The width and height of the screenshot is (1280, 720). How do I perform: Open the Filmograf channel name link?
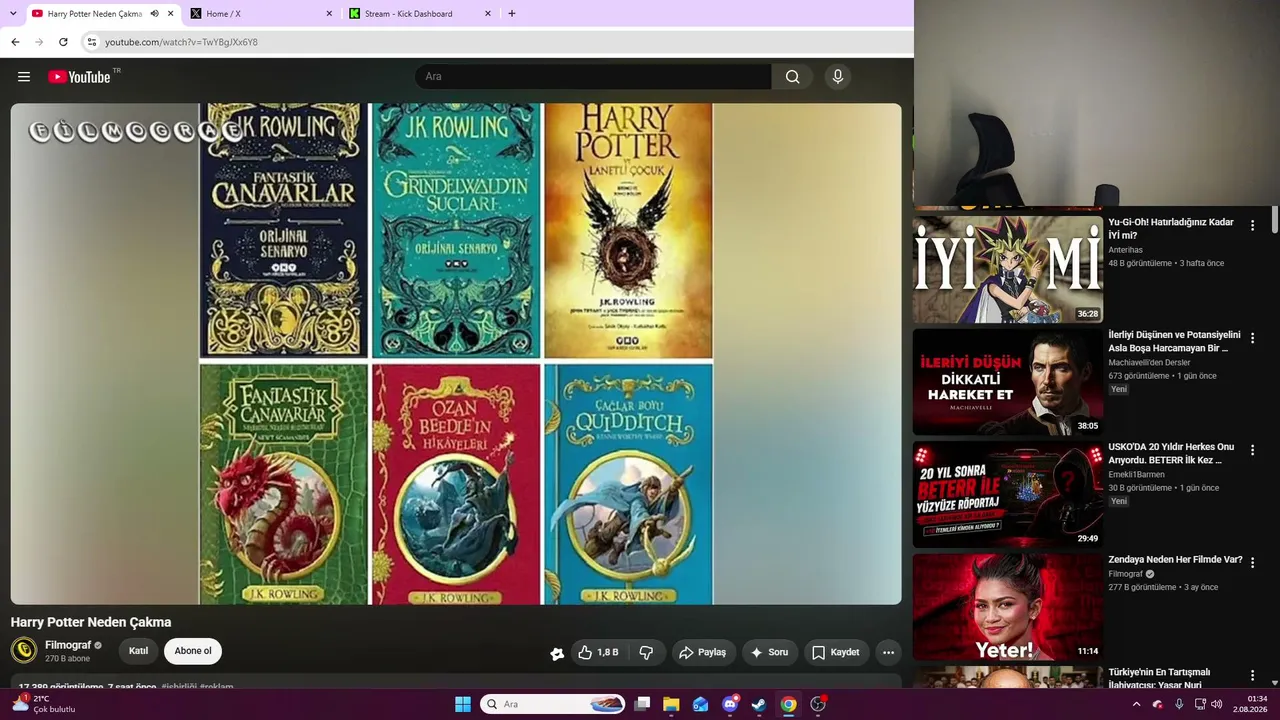pos(68,645)
